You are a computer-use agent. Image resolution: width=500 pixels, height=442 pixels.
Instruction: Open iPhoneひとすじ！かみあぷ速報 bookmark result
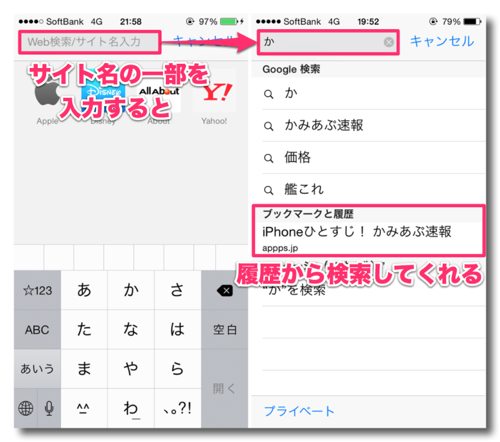368,238
